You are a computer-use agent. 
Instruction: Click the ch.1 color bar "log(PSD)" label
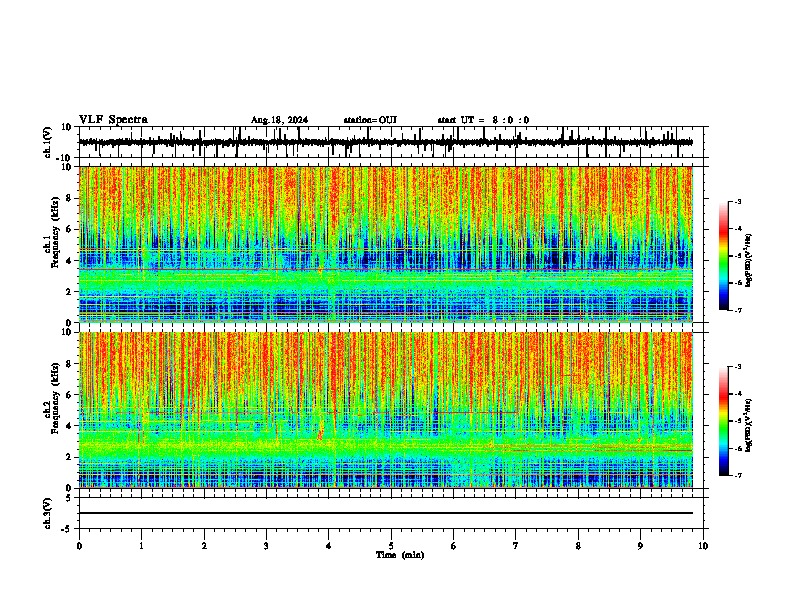click(x=748, y=261)
